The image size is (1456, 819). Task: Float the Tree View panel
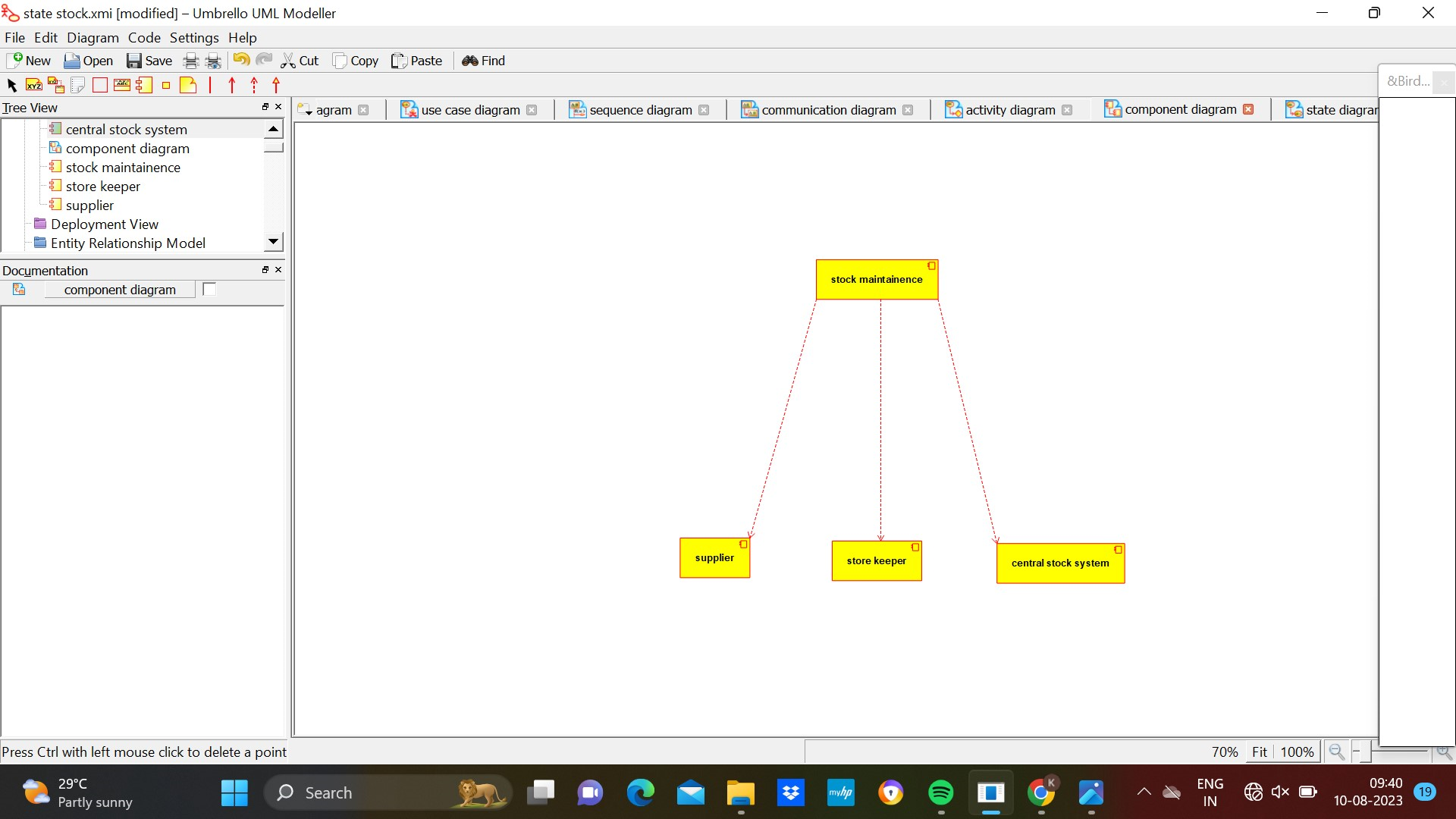click(x=265, y=107)
